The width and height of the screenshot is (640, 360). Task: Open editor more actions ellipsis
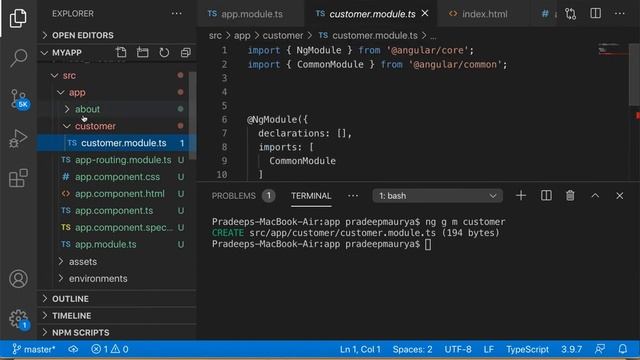pos(620,13)
